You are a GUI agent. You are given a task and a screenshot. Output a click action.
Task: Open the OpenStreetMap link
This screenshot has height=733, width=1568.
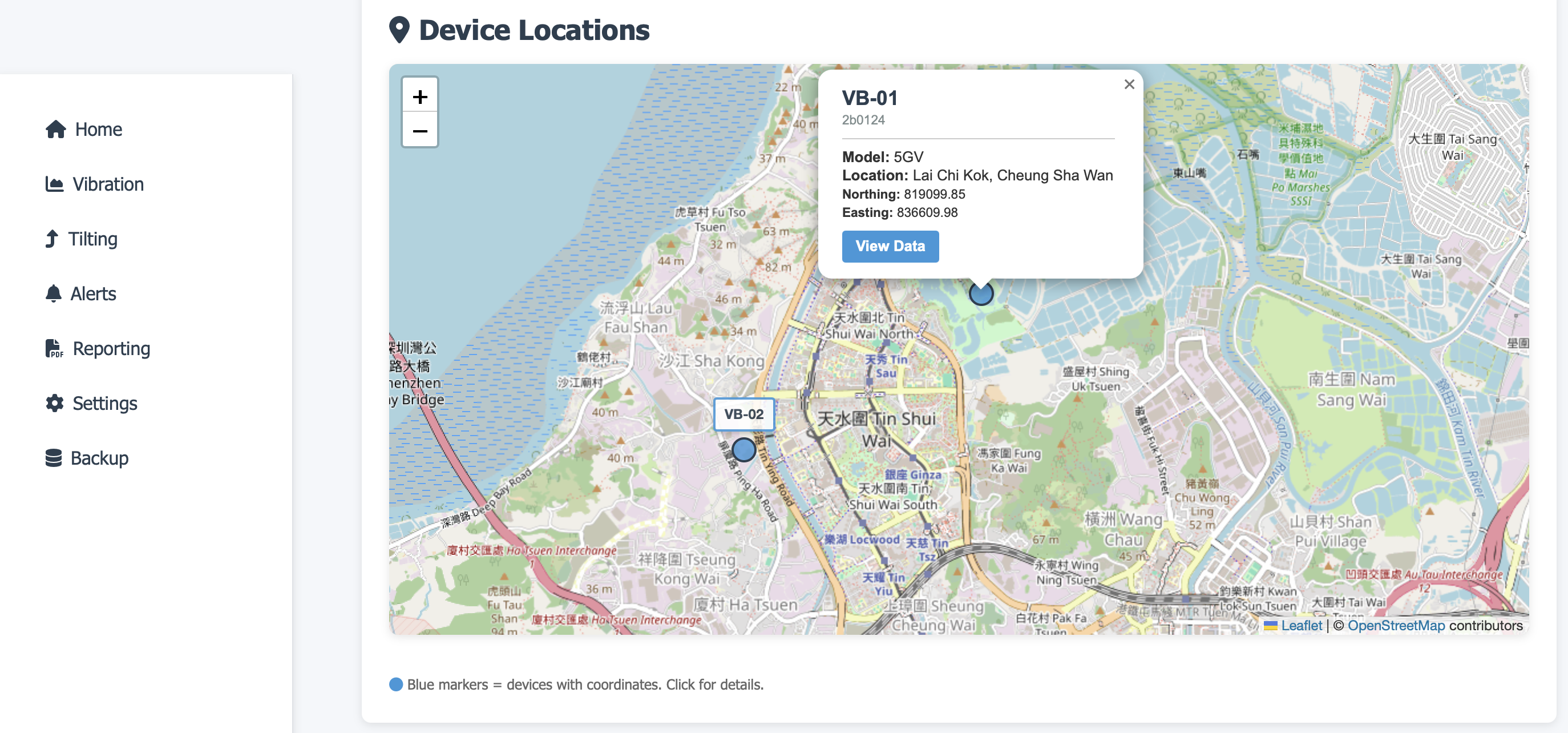point(1397,625)
